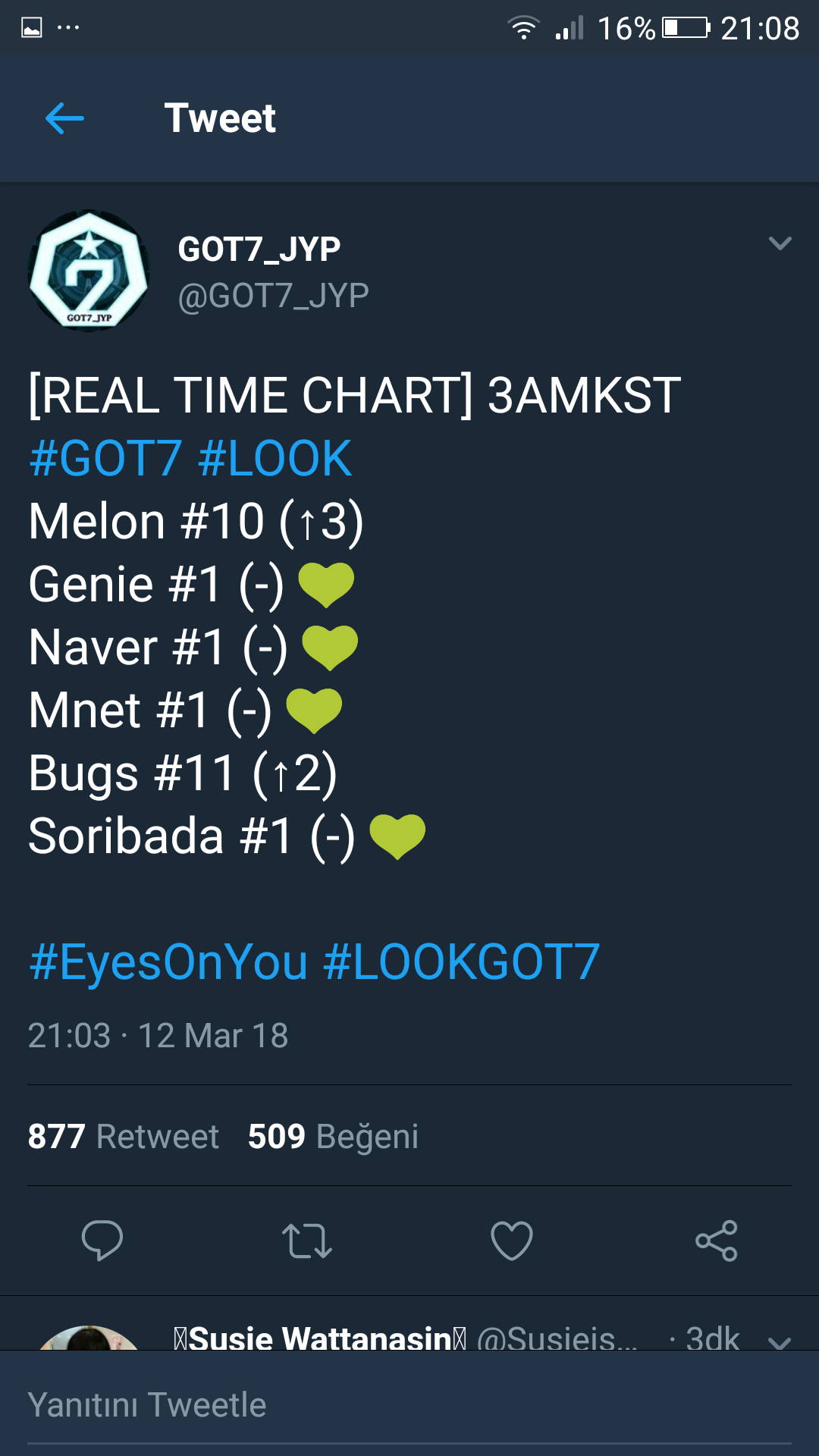Tap the WiFi status icon
This screenshot has width=819, height=1456.
click(x=523, y=29)
